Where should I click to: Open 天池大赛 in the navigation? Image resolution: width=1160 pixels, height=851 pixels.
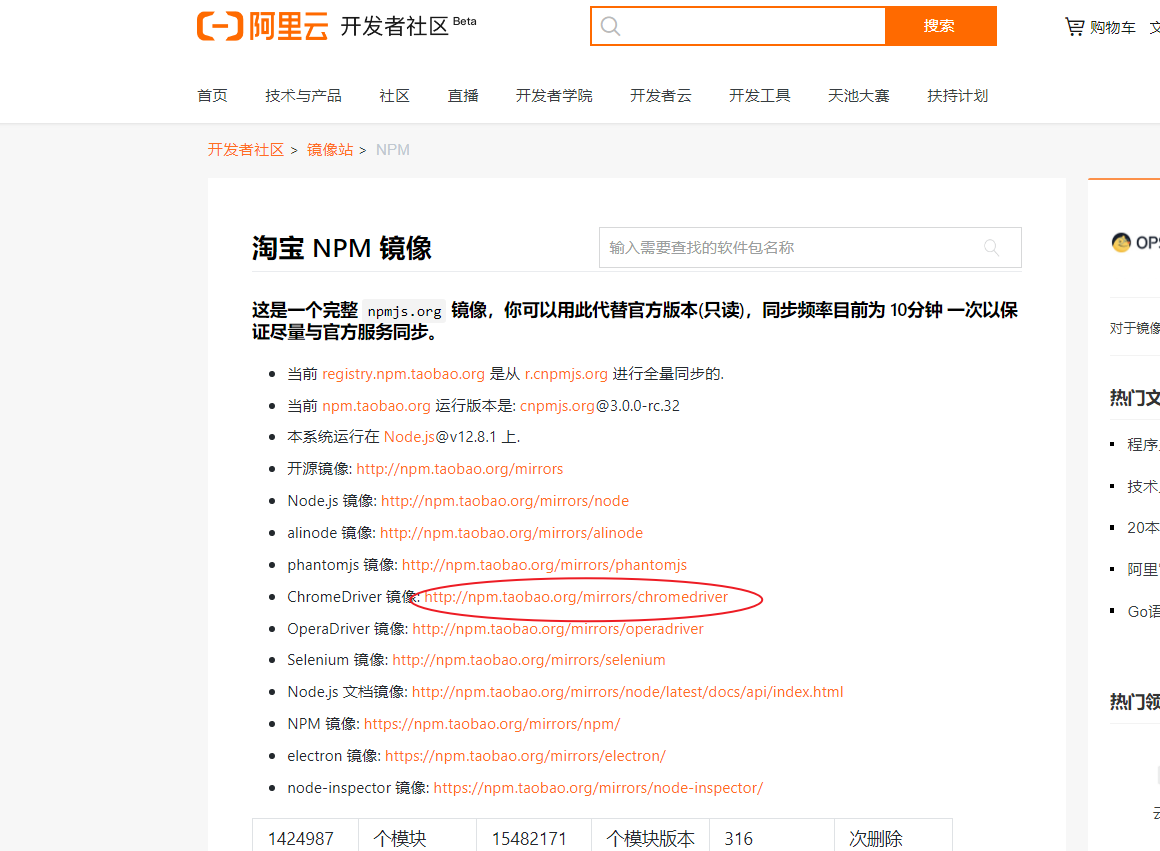[859, 95]
